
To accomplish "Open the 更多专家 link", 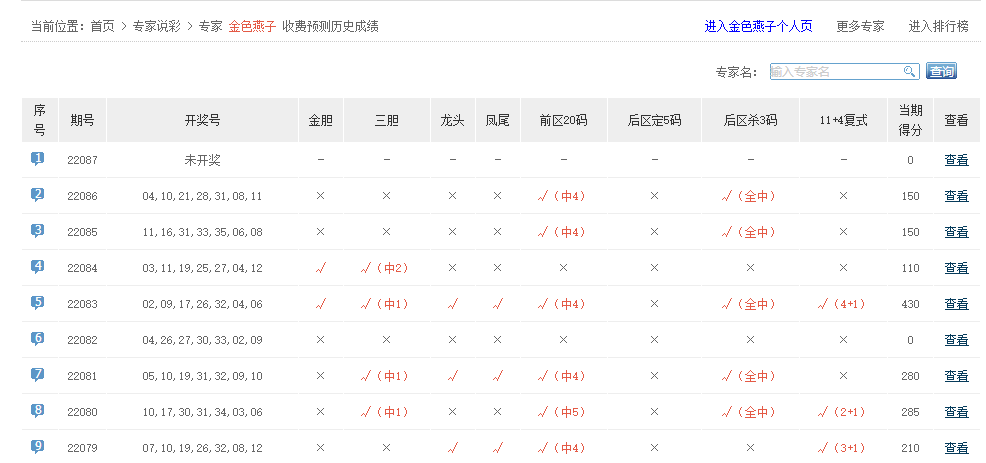I will point(860,26).
